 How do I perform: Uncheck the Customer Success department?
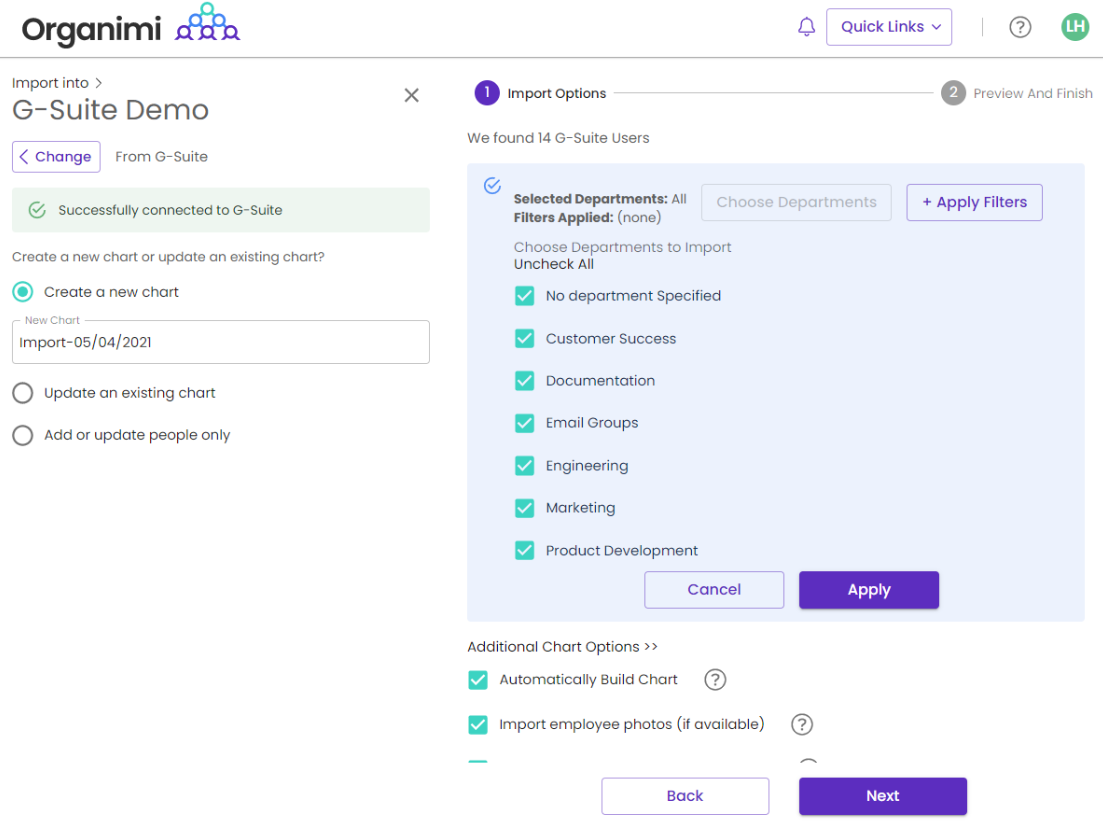[x=525, y=339]
